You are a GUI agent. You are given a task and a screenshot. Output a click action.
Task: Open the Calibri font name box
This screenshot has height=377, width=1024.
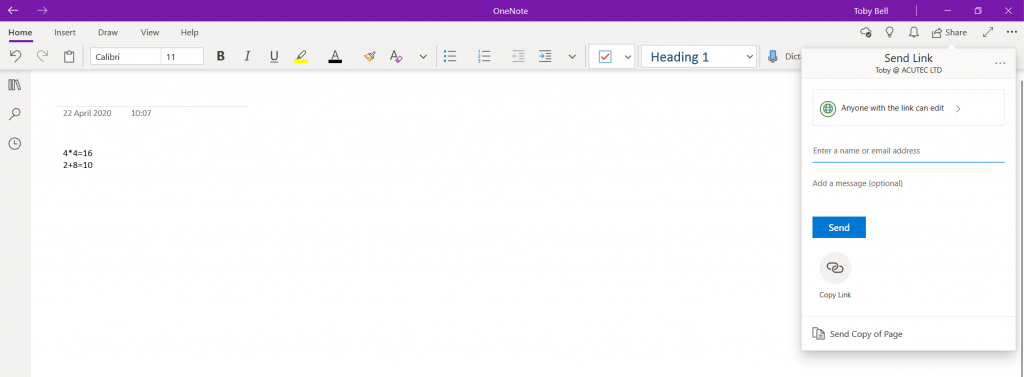click(x=125, y=57)
